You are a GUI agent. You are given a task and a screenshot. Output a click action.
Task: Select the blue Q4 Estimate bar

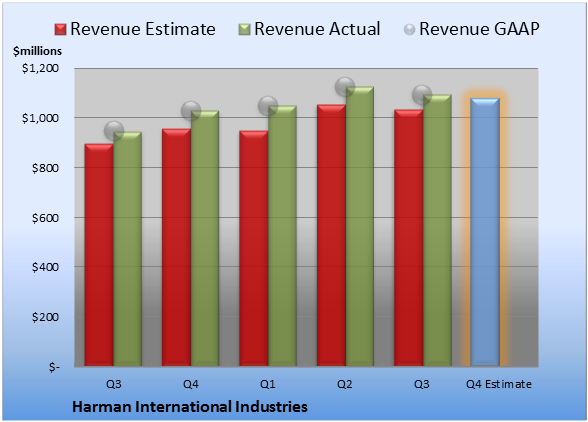click(x=485, y=232)
